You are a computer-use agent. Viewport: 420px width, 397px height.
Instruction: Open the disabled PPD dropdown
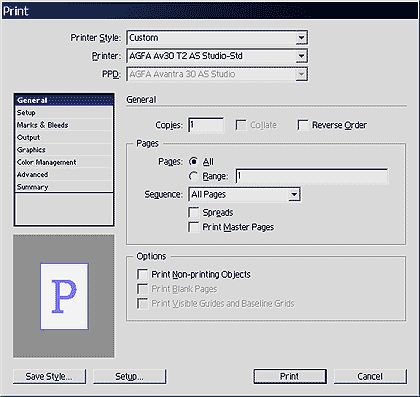(x=217, y=74)
